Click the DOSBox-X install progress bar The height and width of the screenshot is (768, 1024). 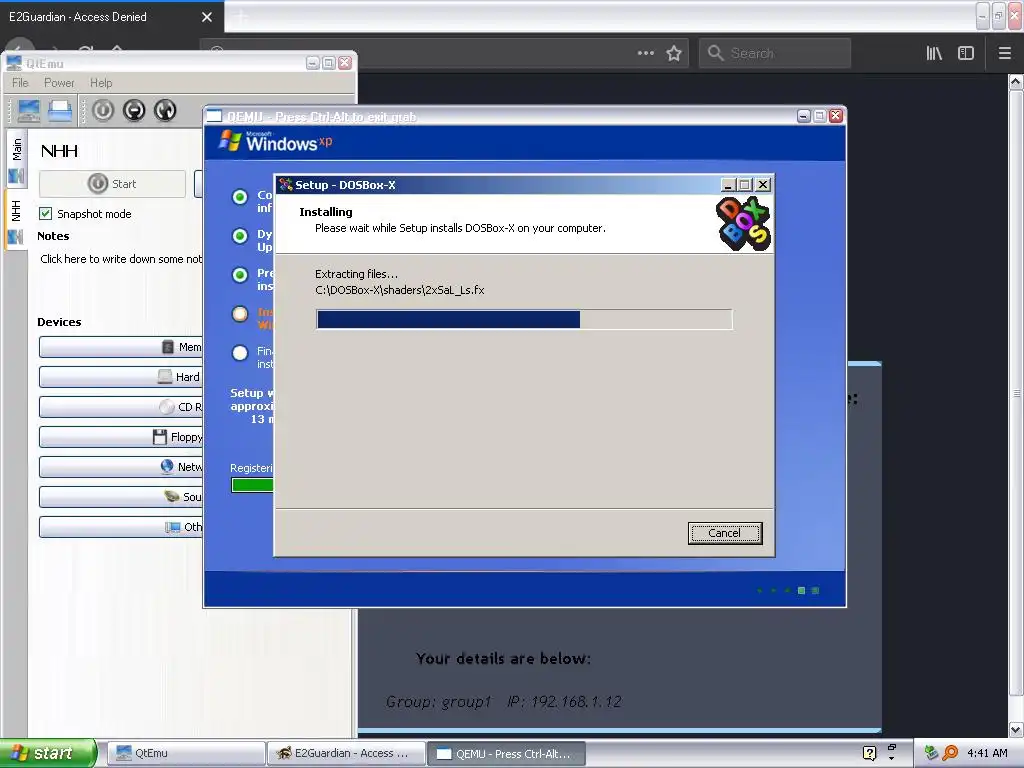524,319
